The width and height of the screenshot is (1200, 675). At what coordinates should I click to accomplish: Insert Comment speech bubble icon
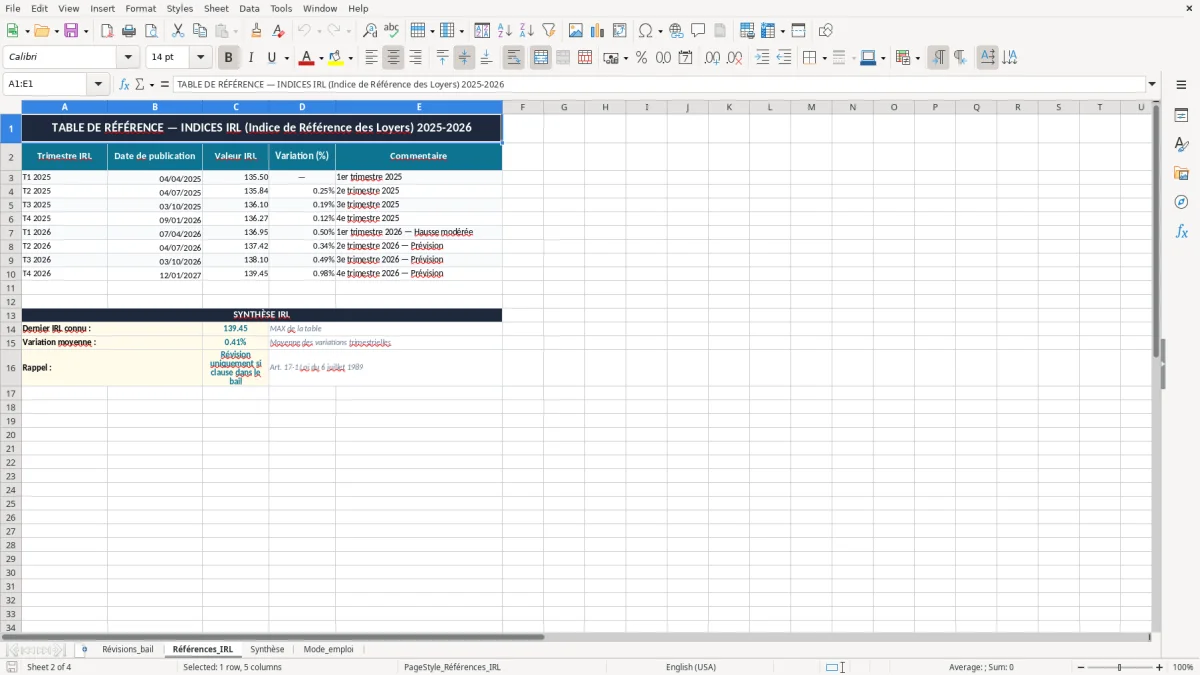point(698,31)
